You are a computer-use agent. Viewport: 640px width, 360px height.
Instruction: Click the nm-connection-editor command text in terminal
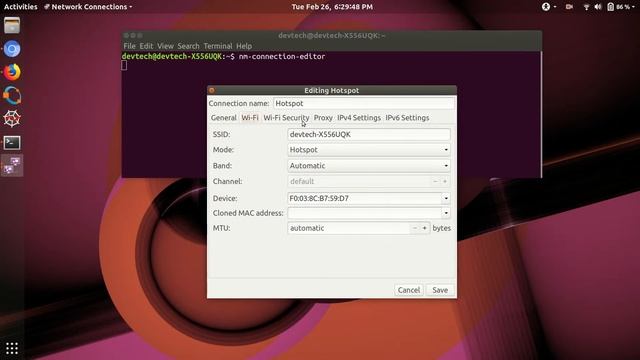pyautogui.click(x=282, y=56)
